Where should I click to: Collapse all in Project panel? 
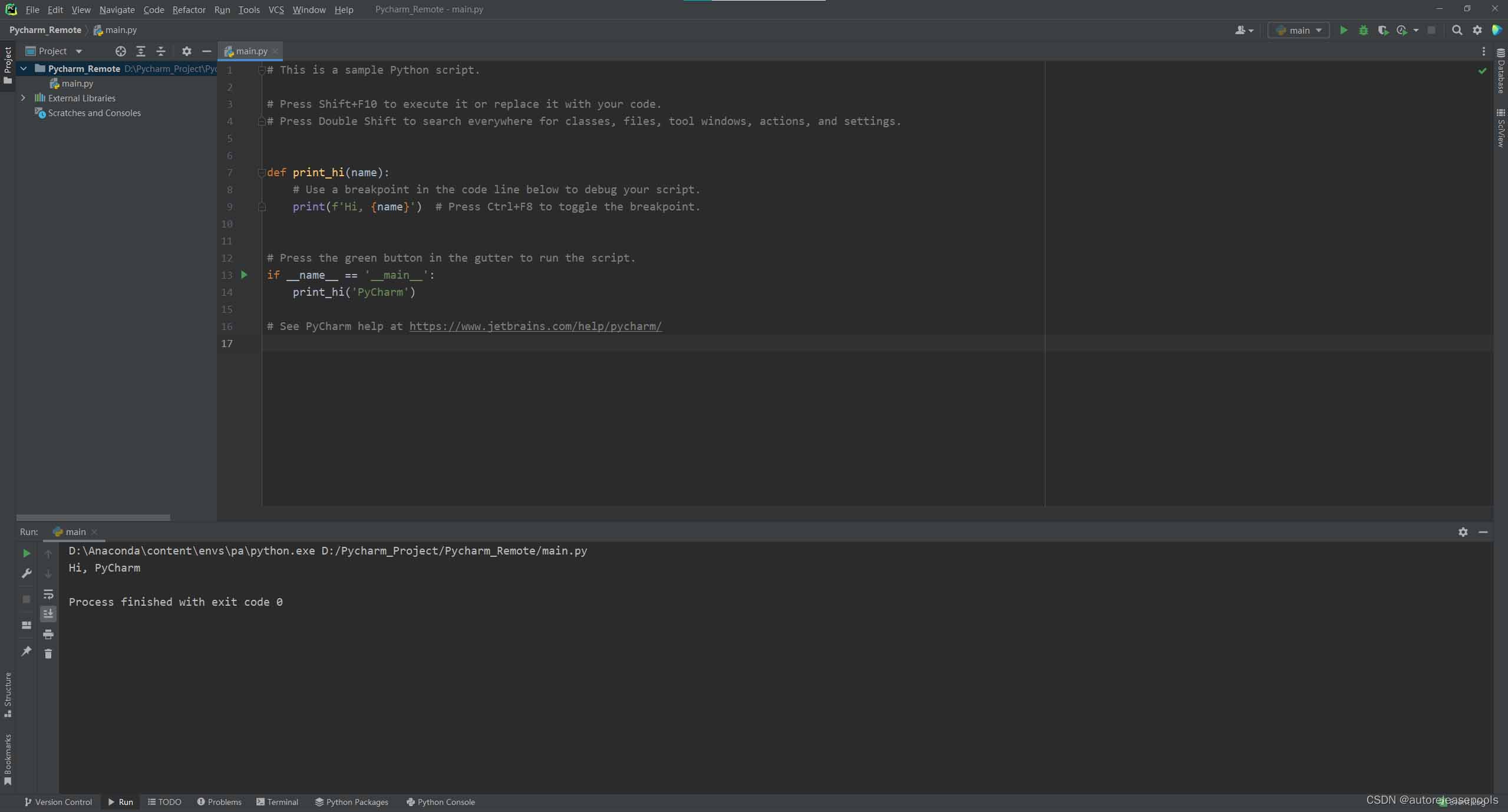[161, 51]
